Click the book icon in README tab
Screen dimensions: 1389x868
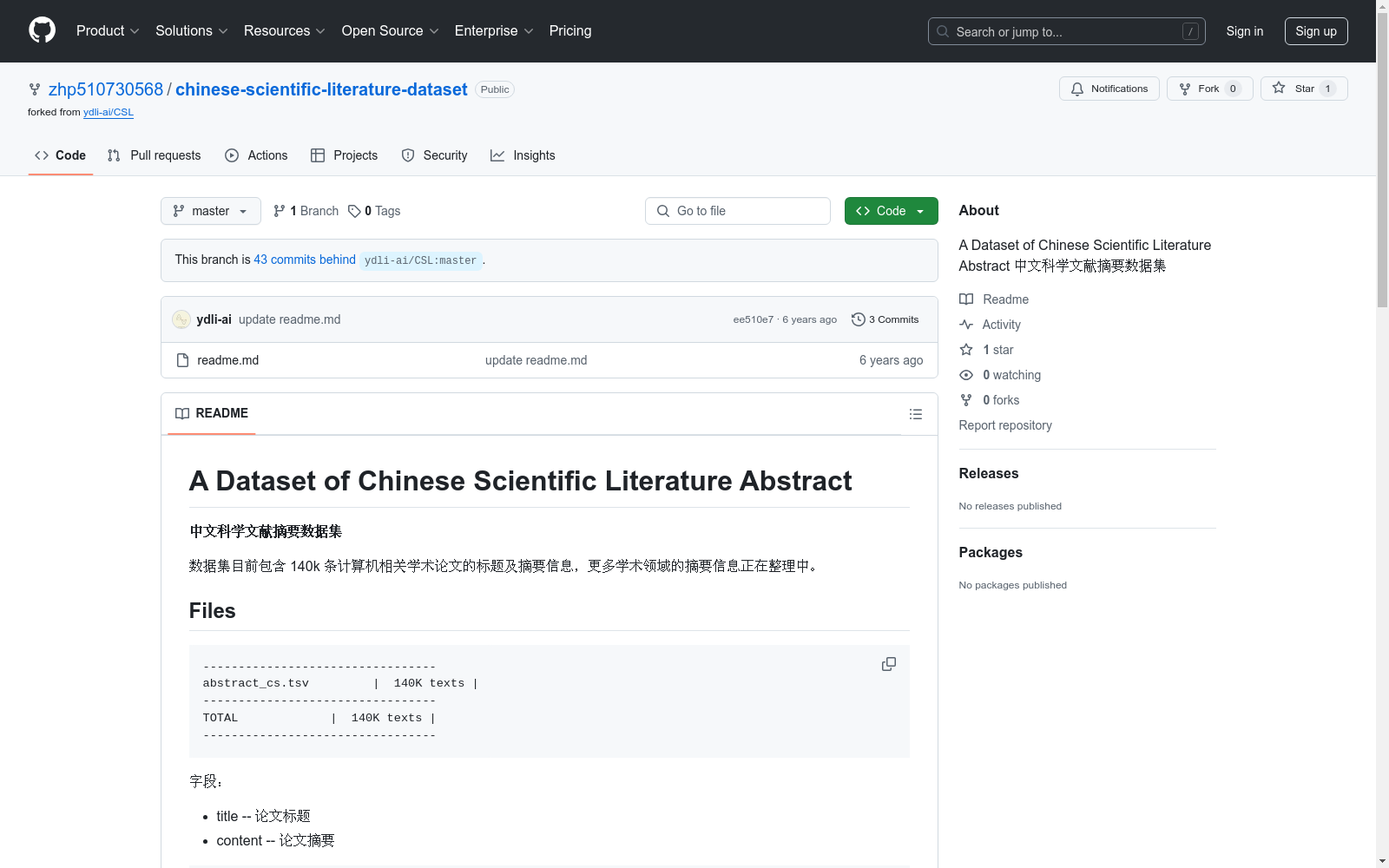(x=182, y=413)
